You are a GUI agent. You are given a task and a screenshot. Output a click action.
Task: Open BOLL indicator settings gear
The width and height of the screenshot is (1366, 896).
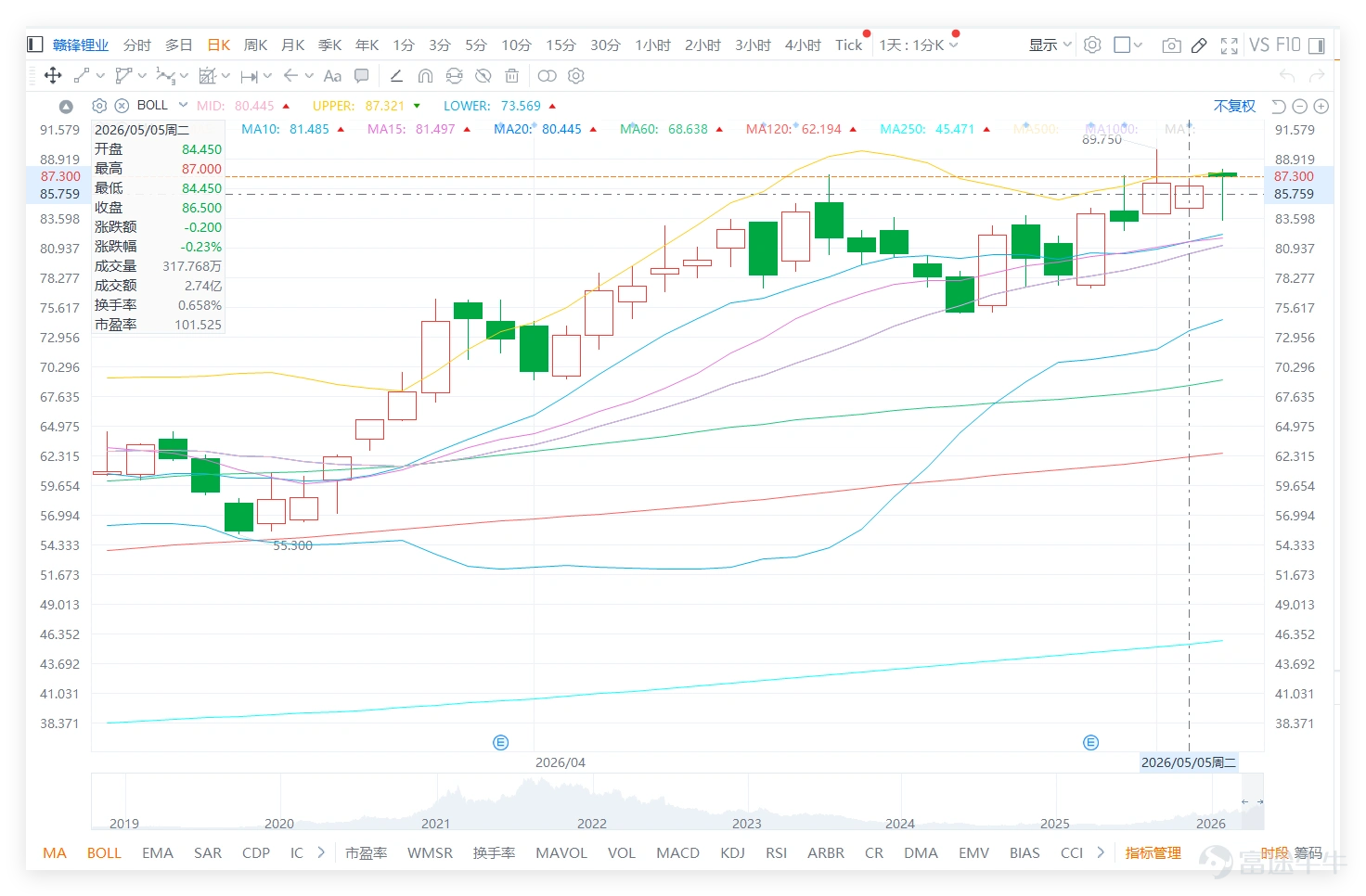click(99, 106)
